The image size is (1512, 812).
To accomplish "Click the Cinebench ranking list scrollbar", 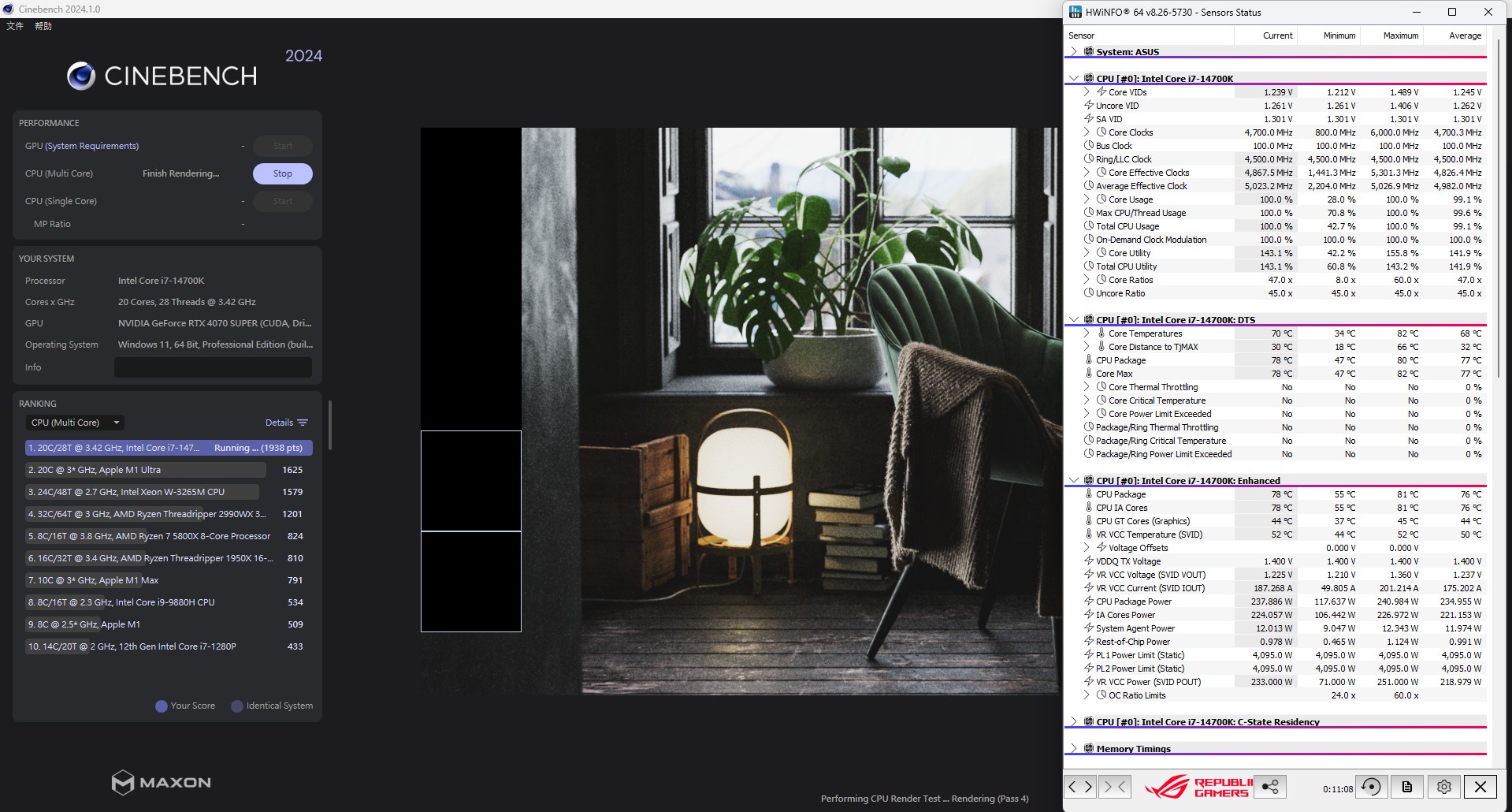I will [x=330, y=426].
